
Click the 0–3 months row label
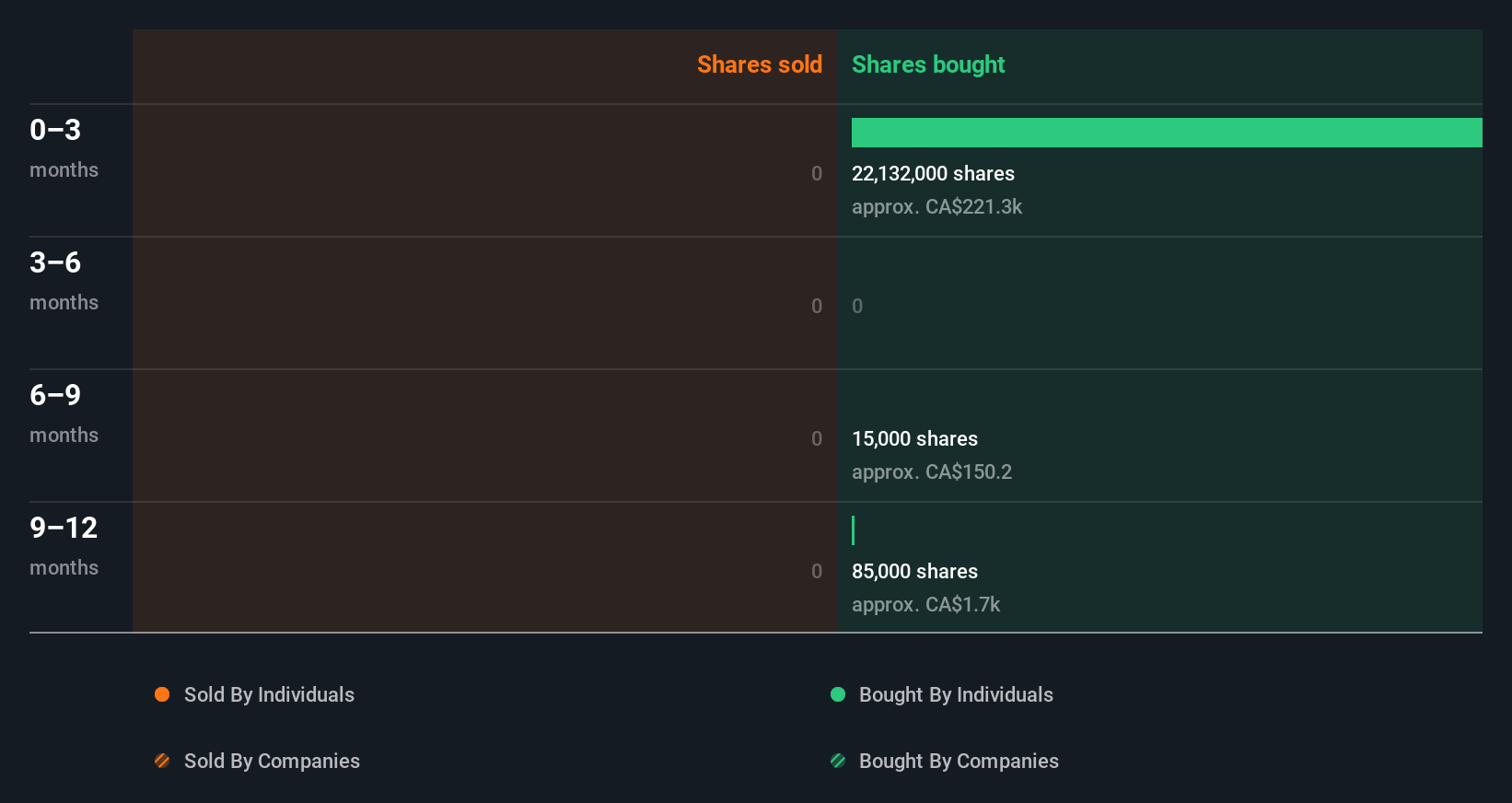point(64,148)
